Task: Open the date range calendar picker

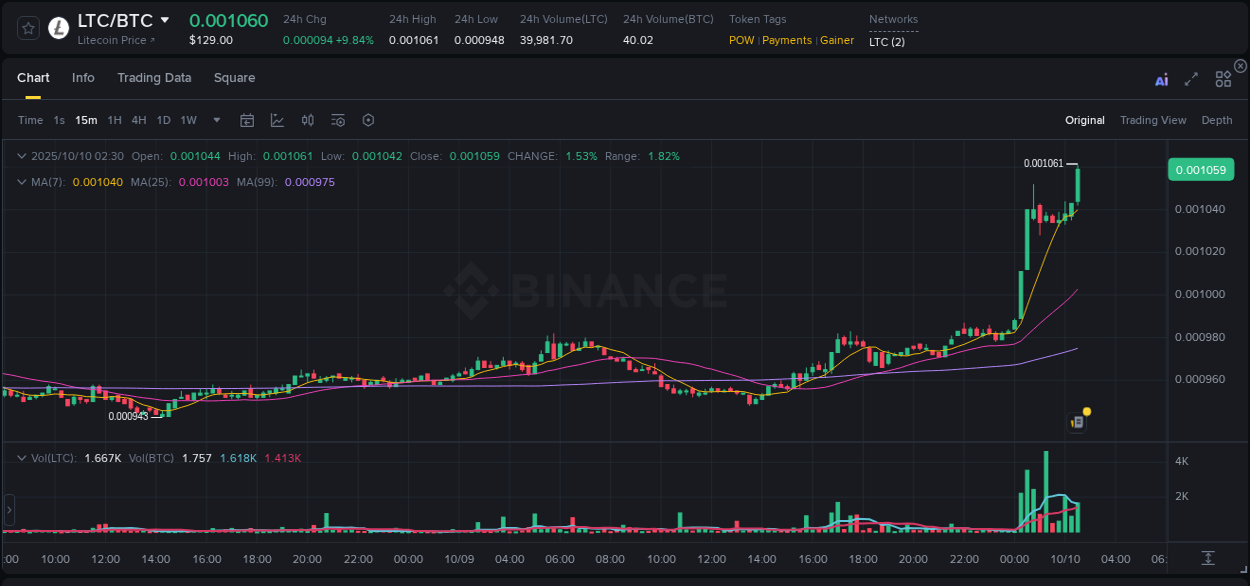Action: pos(247,119)
